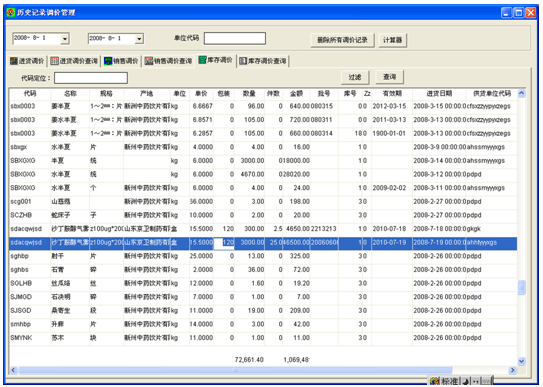543x387 pixels.
Task: Click the vertical scrollbar down arrow
Action: (521, 361)
